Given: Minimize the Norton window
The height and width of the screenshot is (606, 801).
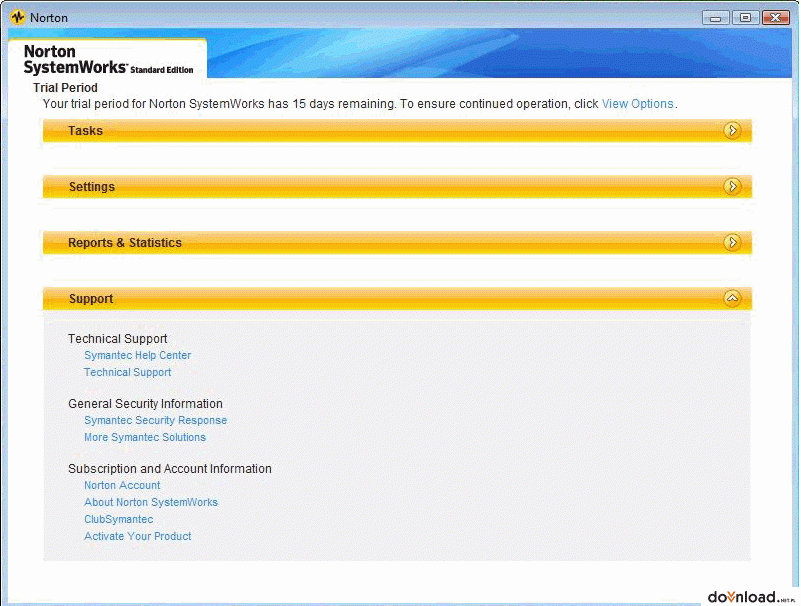Looking at the screenshot, I should click(x=715, y=18).
